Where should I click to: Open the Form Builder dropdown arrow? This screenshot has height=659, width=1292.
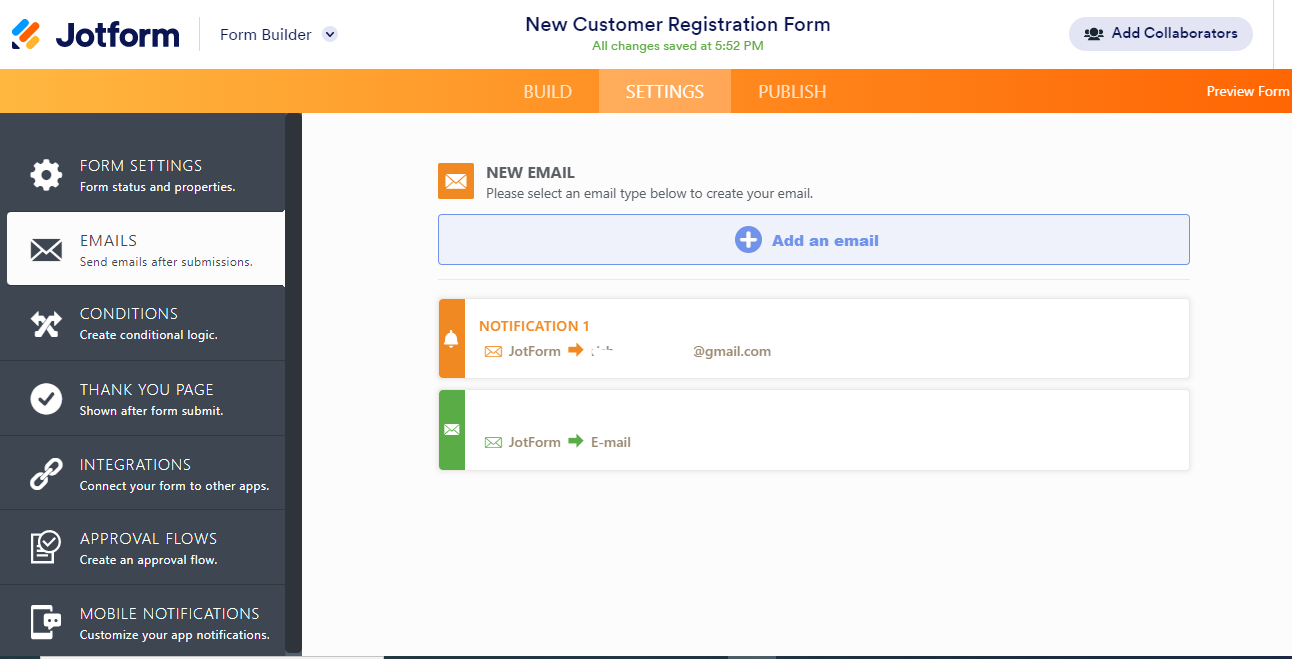330,34
